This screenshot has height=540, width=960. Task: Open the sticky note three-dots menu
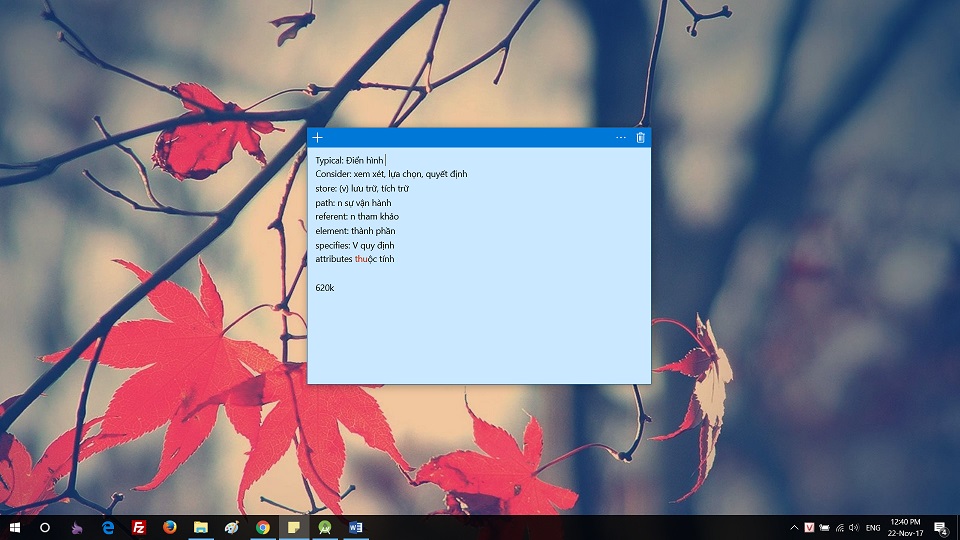[x=620, y=138]
